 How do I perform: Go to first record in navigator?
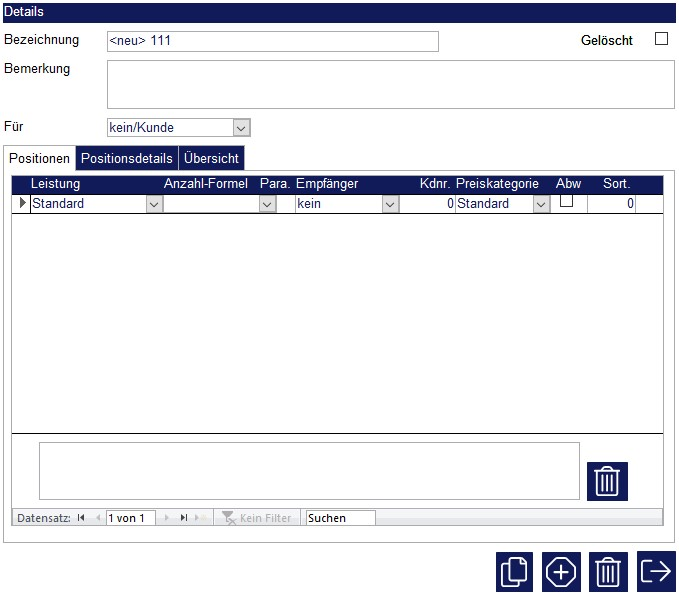pos(81,518)
